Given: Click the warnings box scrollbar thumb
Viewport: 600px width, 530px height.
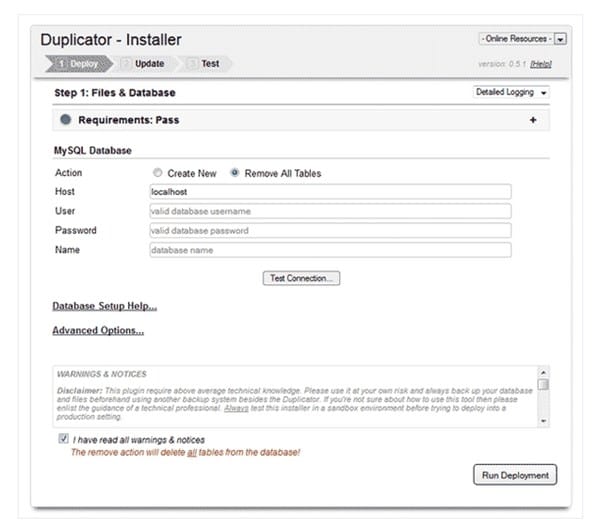Looking at the screenshot, I should 543,384.
